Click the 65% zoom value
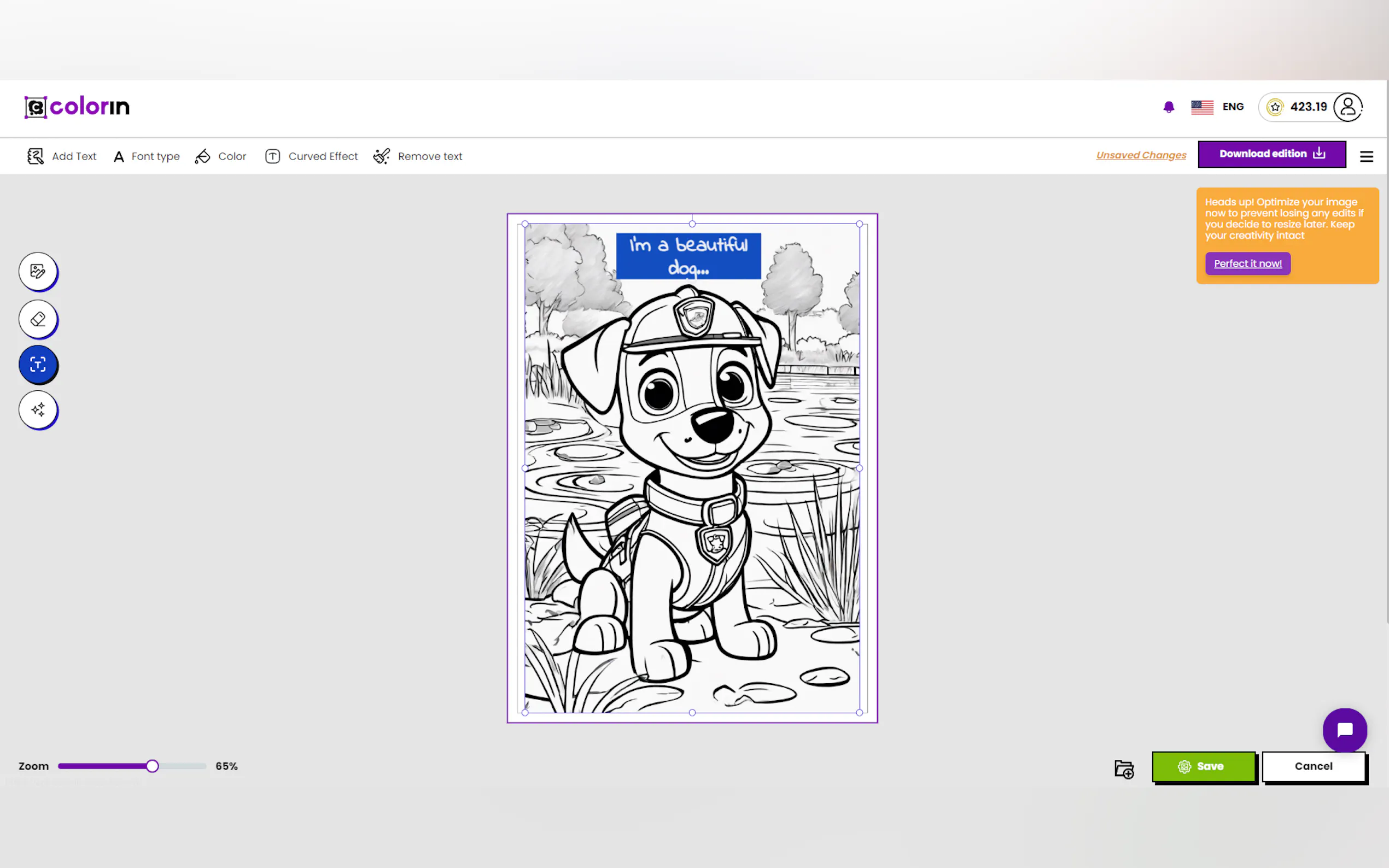1389x868 pixels. (226, 766)
